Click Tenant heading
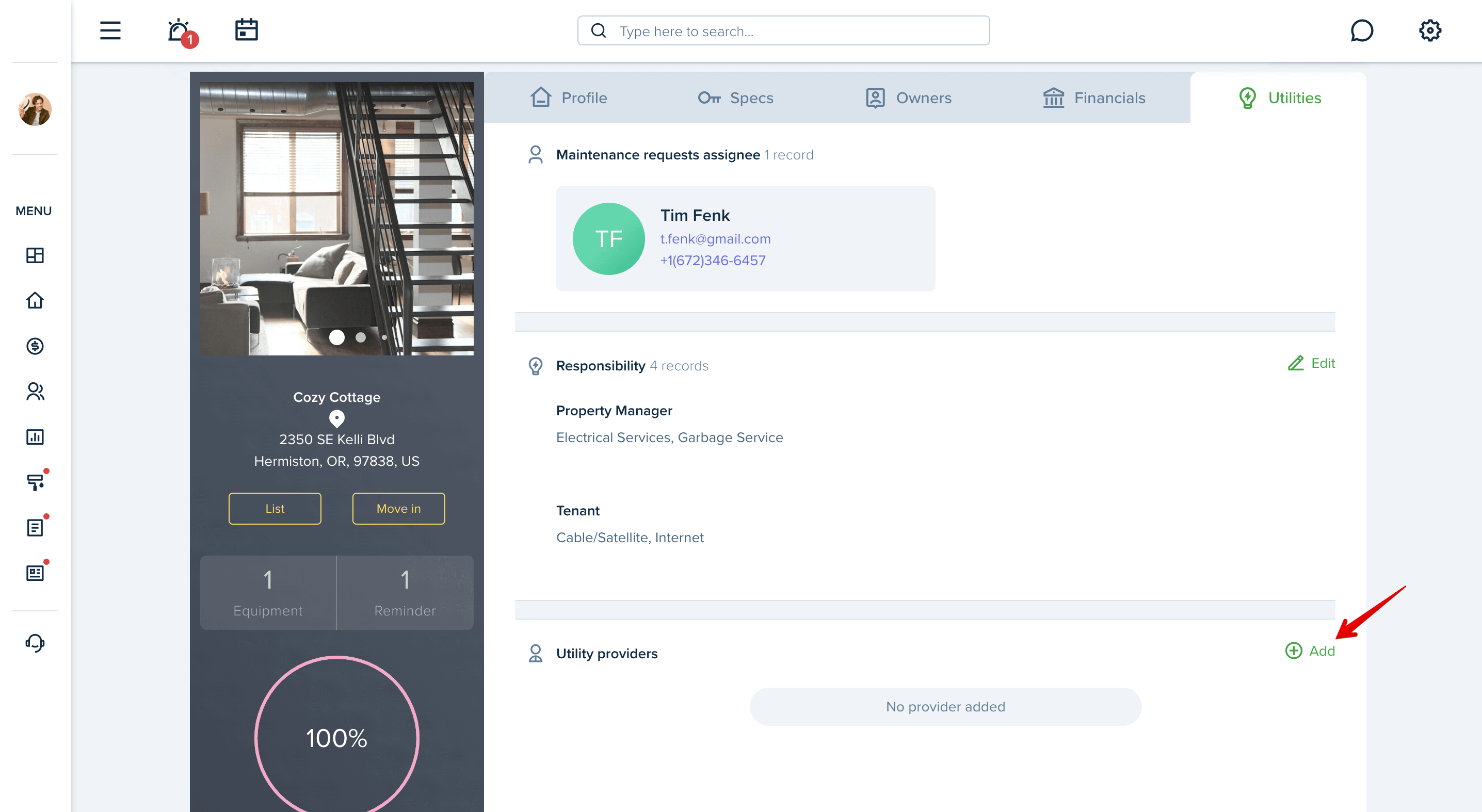Viewport: 1482px width, 812px height. (x=577, y=511)
